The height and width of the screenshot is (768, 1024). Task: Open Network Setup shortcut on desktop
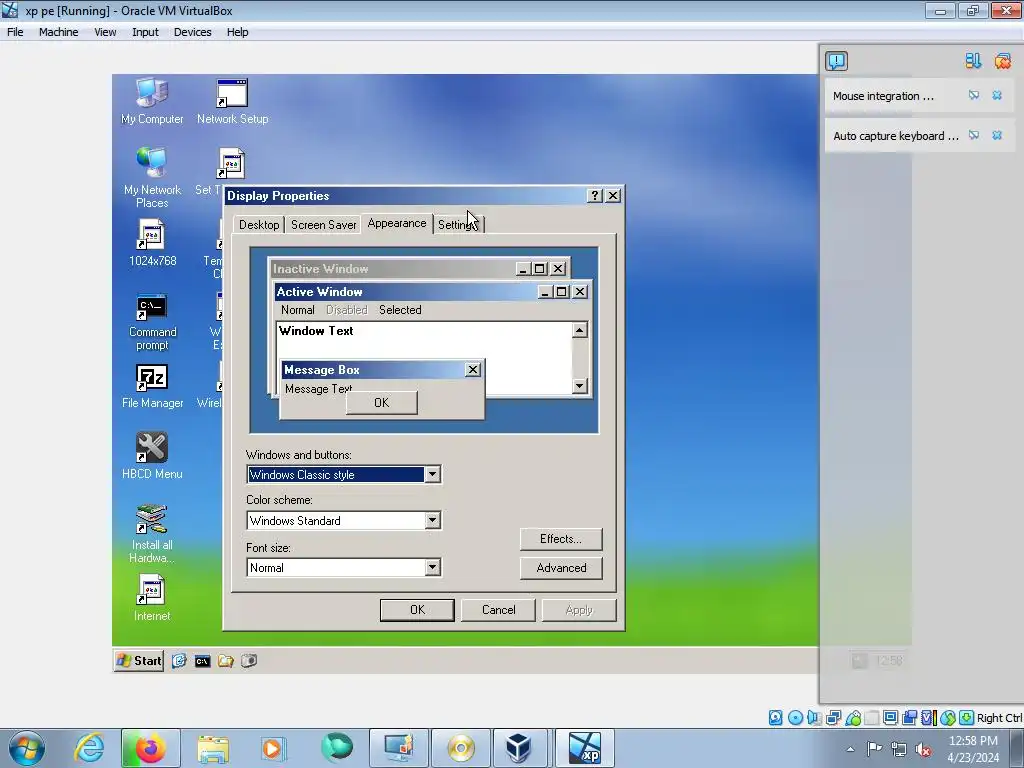(232, 101)
